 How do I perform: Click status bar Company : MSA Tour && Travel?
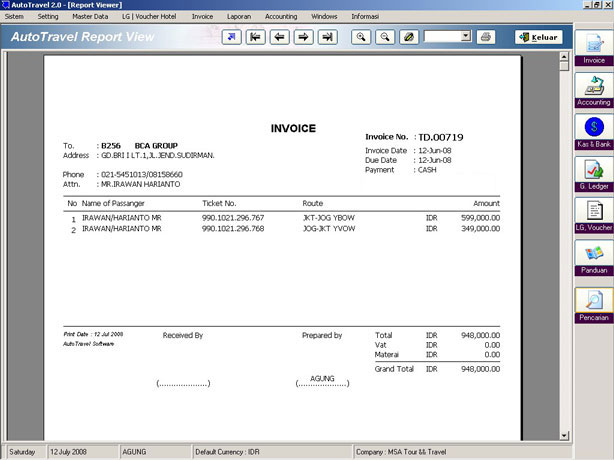pyautogui.click(x=401, y=452)
